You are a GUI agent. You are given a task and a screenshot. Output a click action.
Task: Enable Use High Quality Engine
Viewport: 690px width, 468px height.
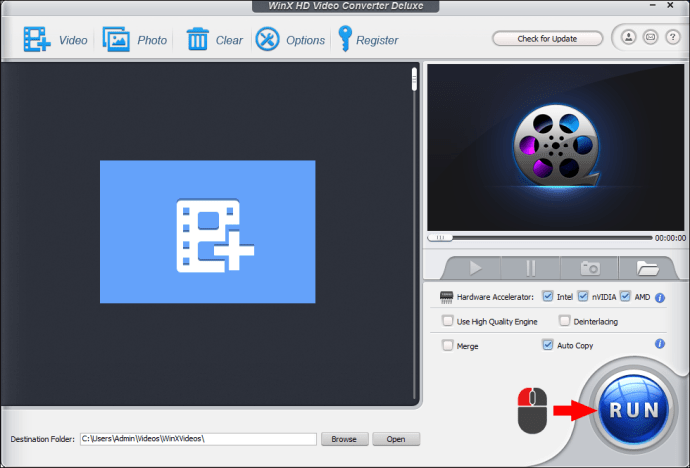[x=448, y=321]
